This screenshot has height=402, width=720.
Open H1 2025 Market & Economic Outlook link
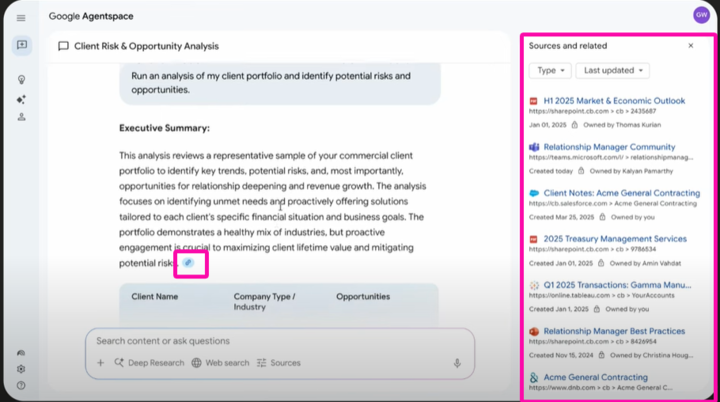(x=614, y=101)
